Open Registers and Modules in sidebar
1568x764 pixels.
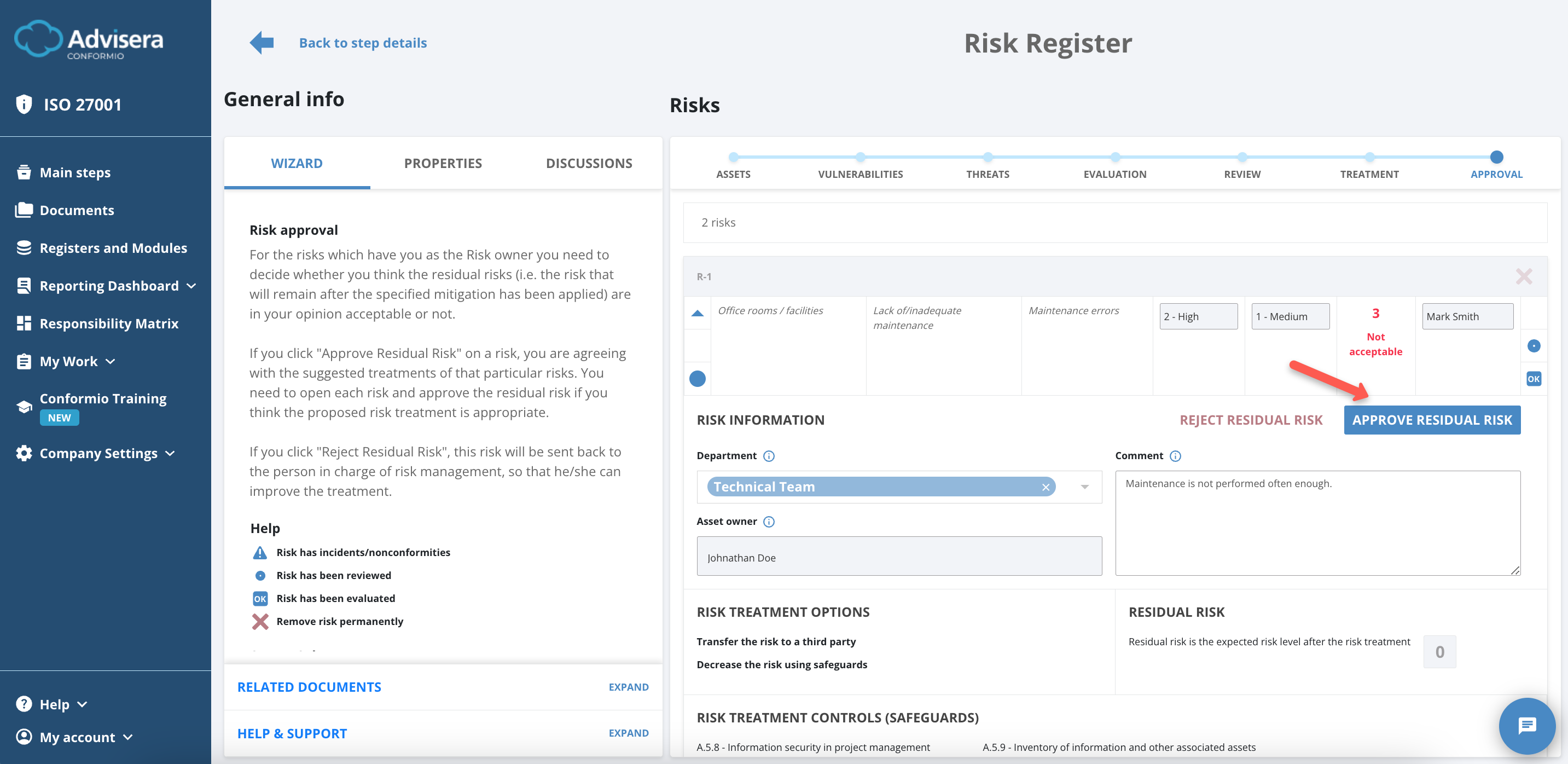point(113,248)
